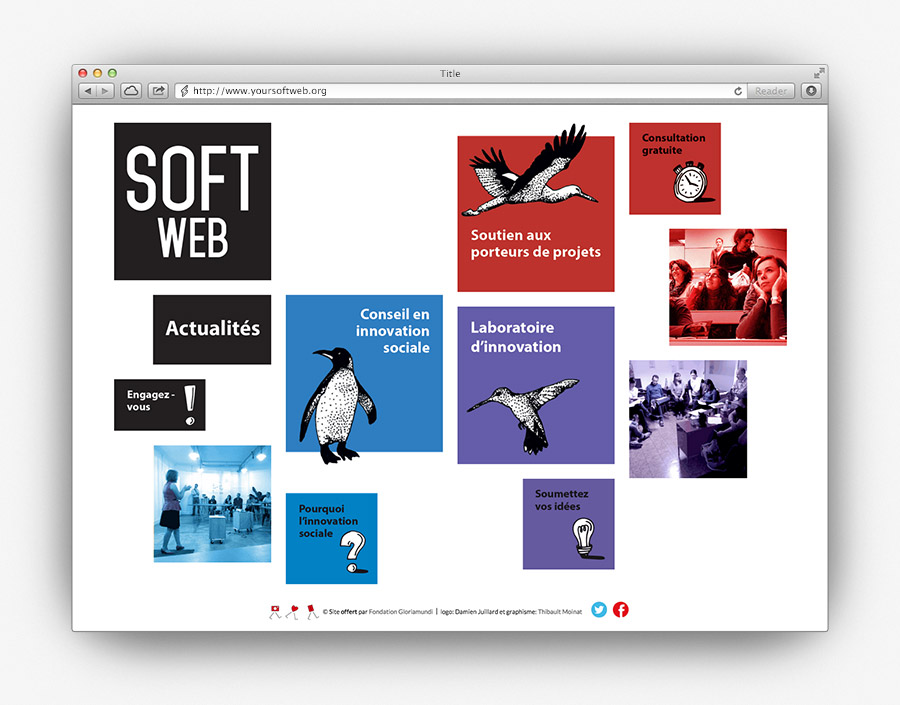Select the Soutien aux porteurs de projets tile
The image size is (900, 705).
[536, 214]
